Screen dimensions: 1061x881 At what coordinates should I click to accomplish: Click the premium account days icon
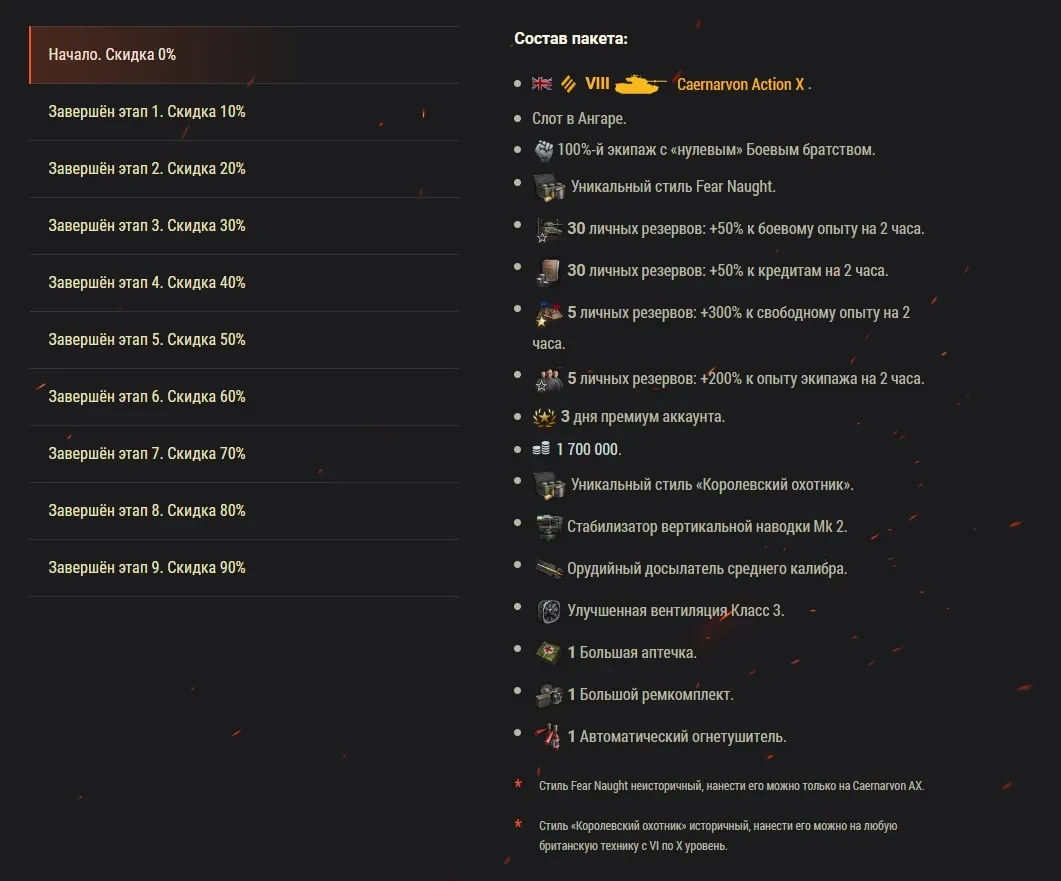545,416
